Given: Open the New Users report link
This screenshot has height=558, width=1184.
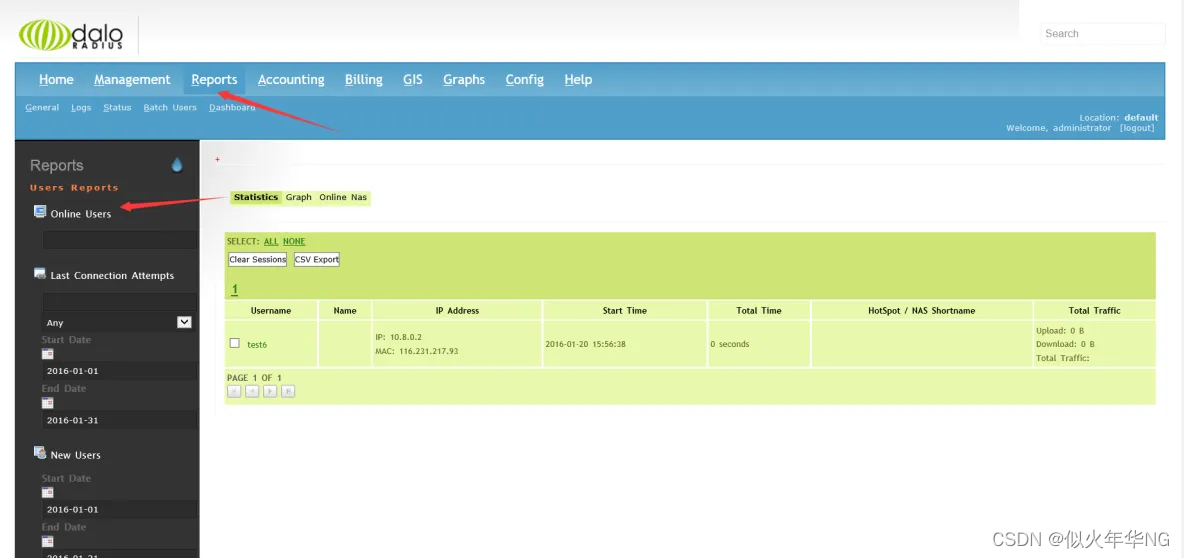Looking at the screenshot, I should coord(76,455).
